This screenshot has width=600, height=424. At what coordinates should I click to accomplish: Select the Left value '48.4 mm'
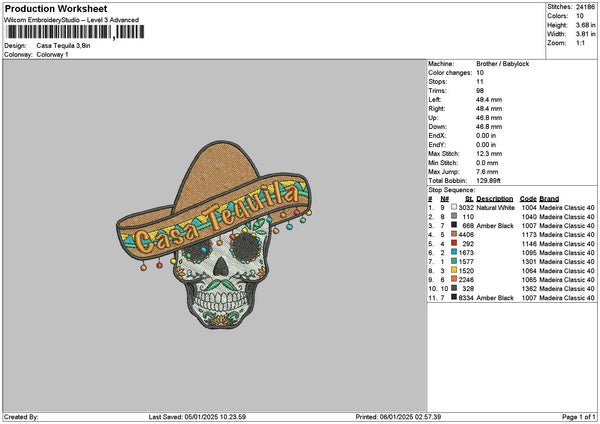489,100
